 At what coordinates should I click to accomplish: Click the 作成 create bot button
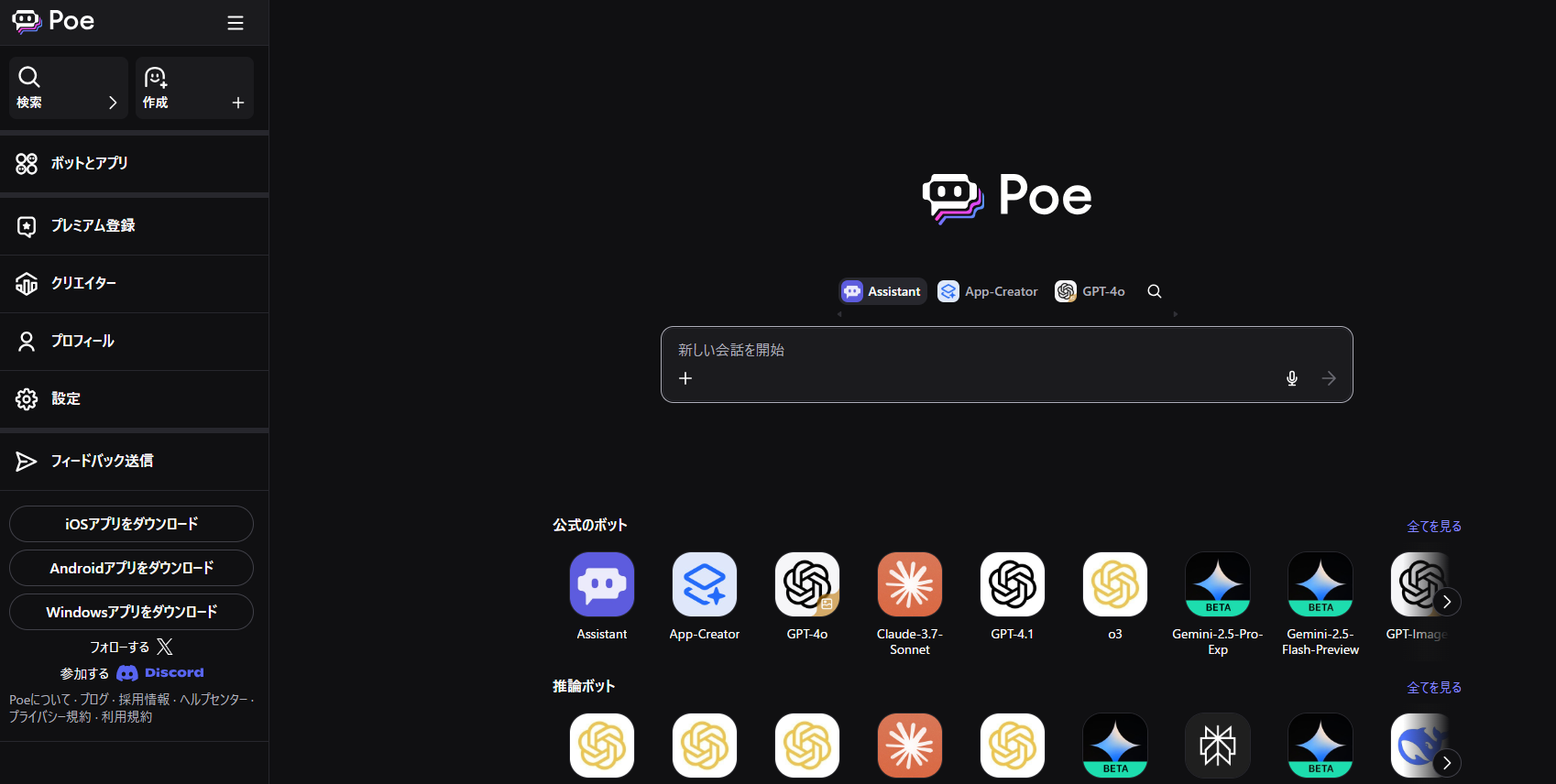[194, 88]
